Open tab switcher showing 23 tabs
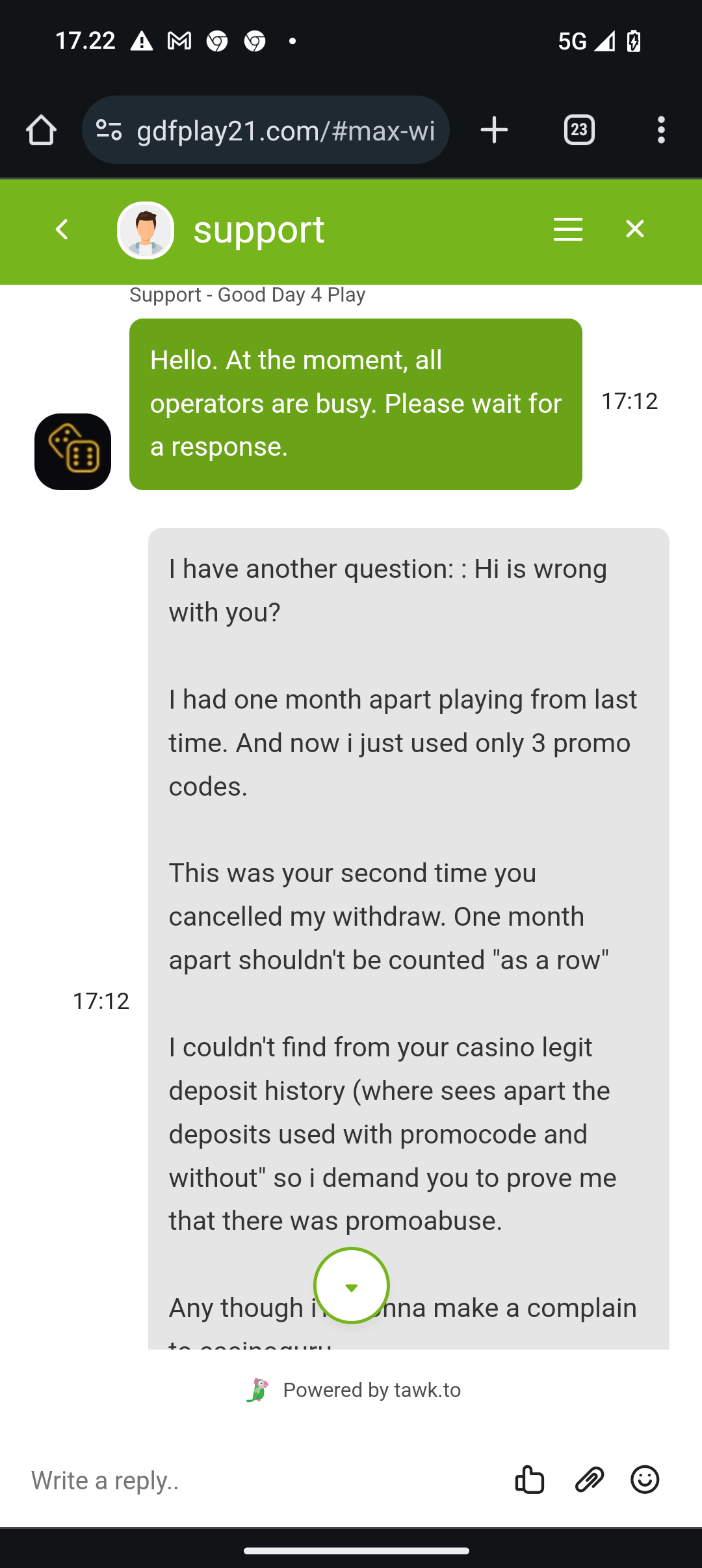702x1568 pixels. coord(579,131)
